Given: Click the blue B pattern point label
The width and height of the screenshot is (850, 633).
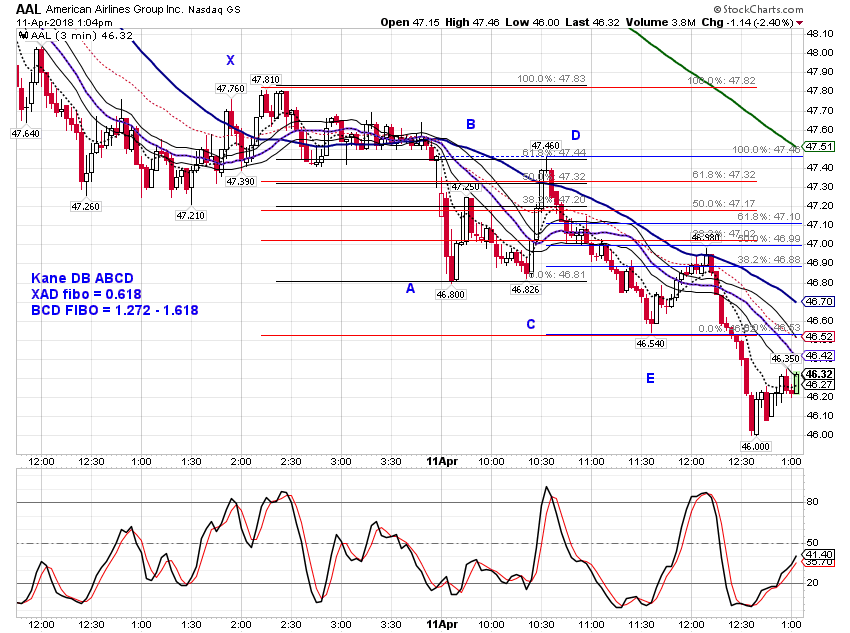Looking at the screenshot, I should click(471, 124).
